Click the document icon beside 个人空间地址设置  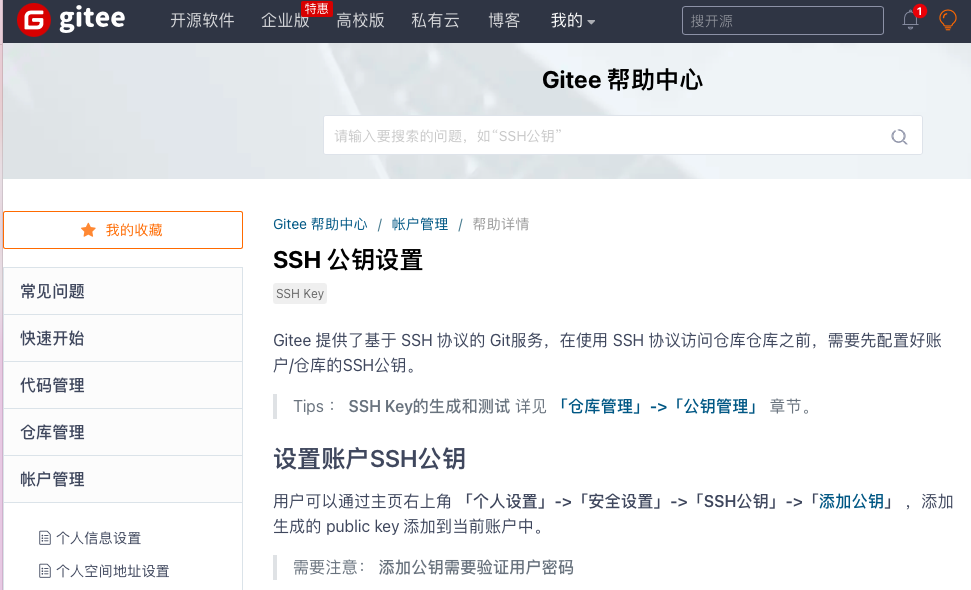[45, 571]
